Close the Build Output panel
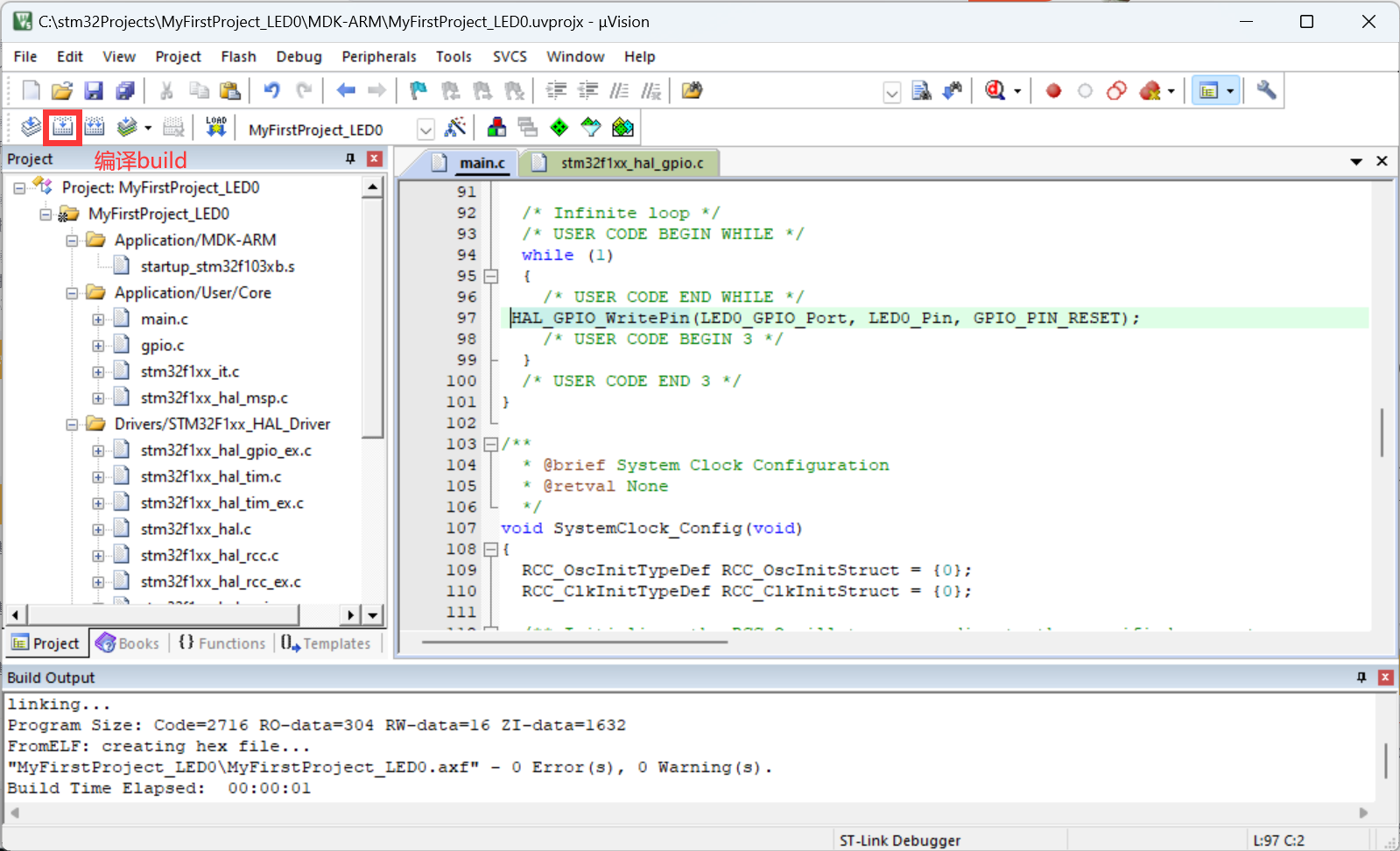Screen dimensions: 1400x851 click(1385, 677)
